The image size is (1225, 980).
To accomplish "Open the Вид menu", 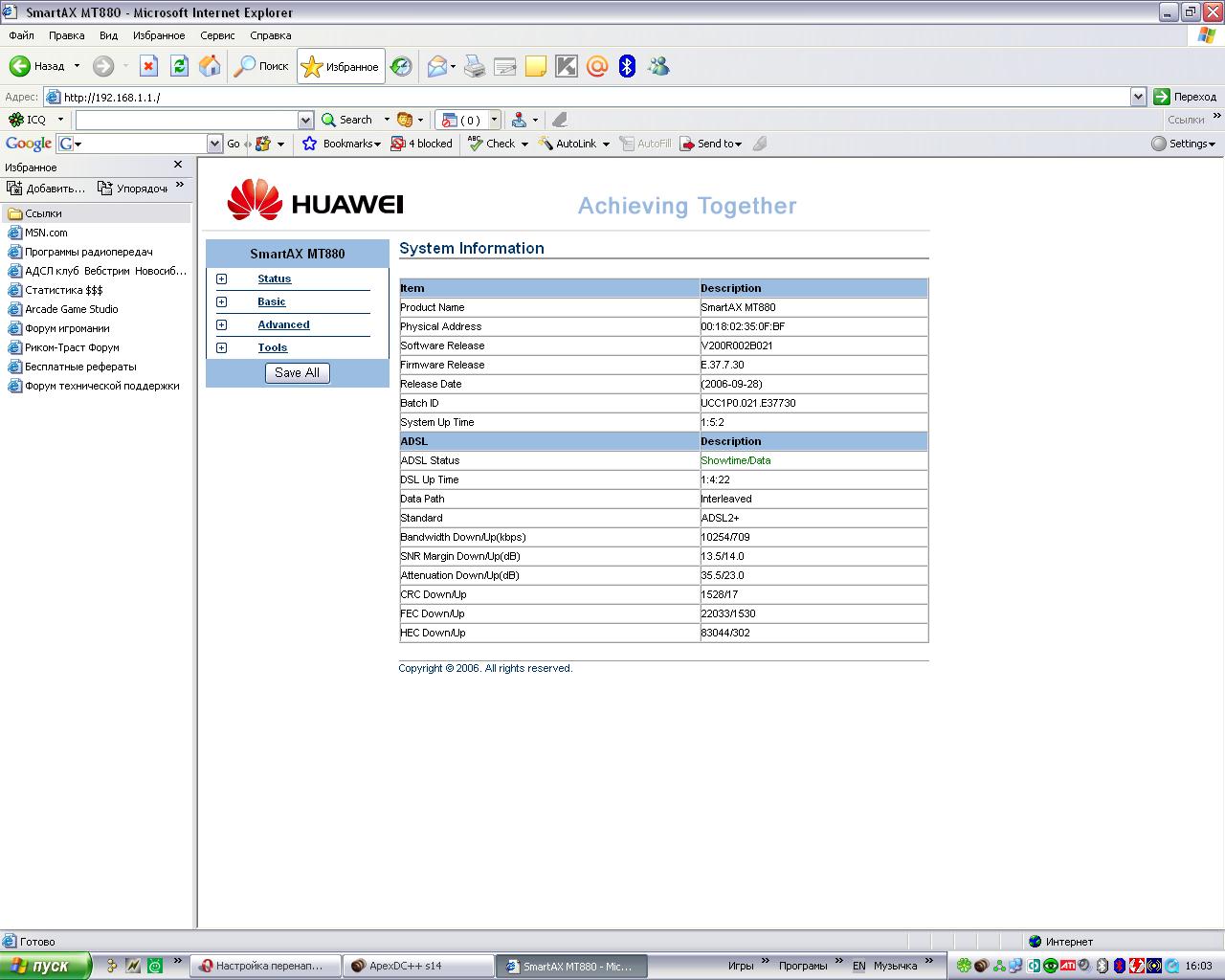I will click(109, 35).
